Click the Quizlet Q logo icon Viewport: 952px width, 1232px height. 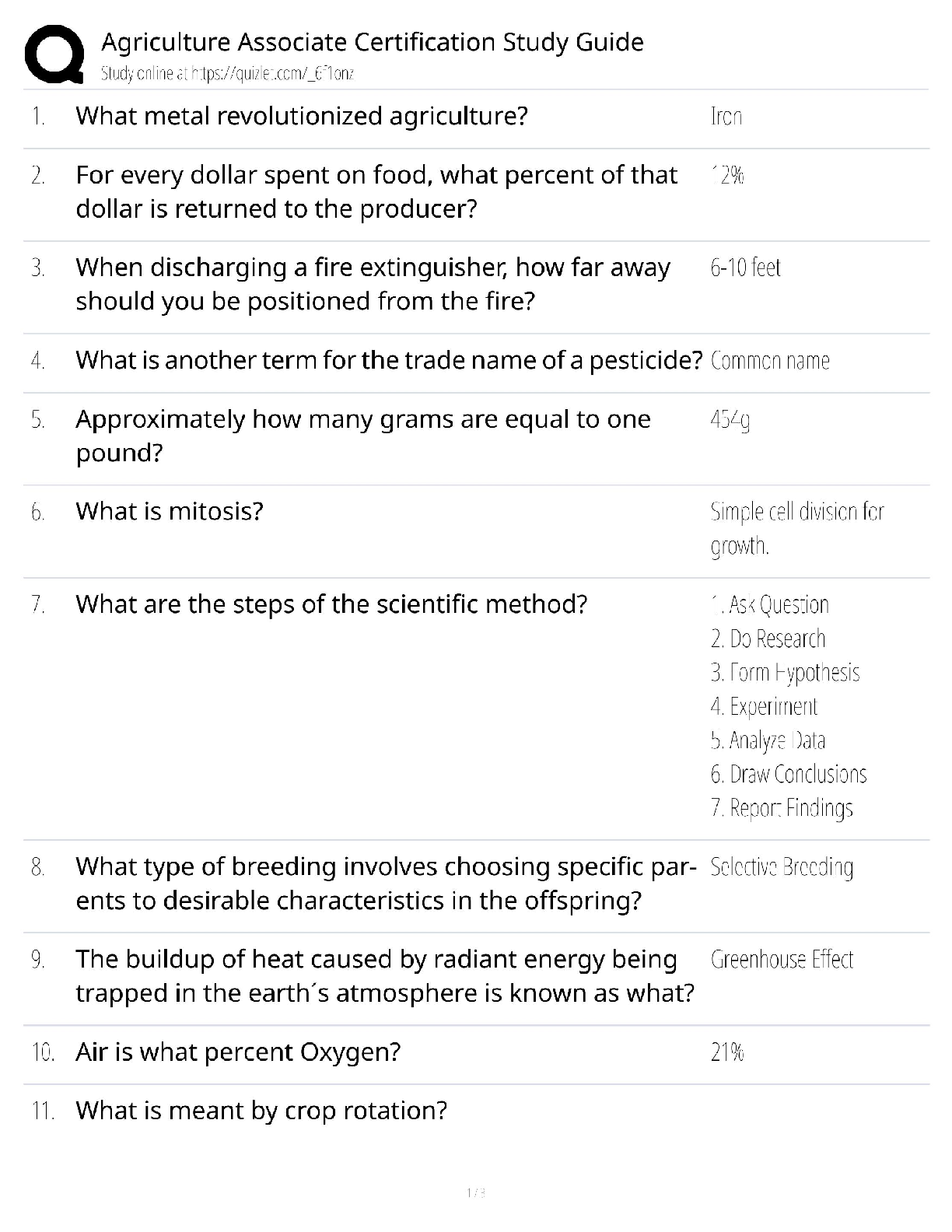tap(54, 54)
